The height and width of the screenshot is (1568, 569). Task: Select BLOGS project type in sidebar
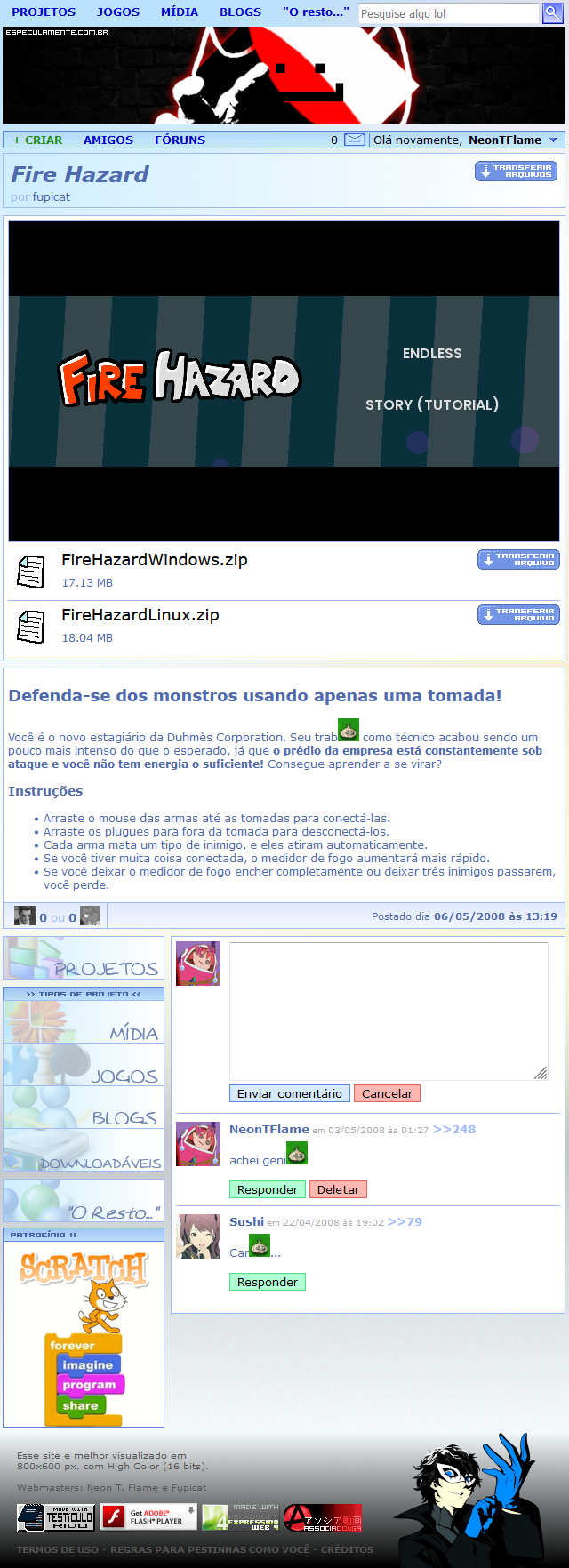click(x=84, y=1108)
